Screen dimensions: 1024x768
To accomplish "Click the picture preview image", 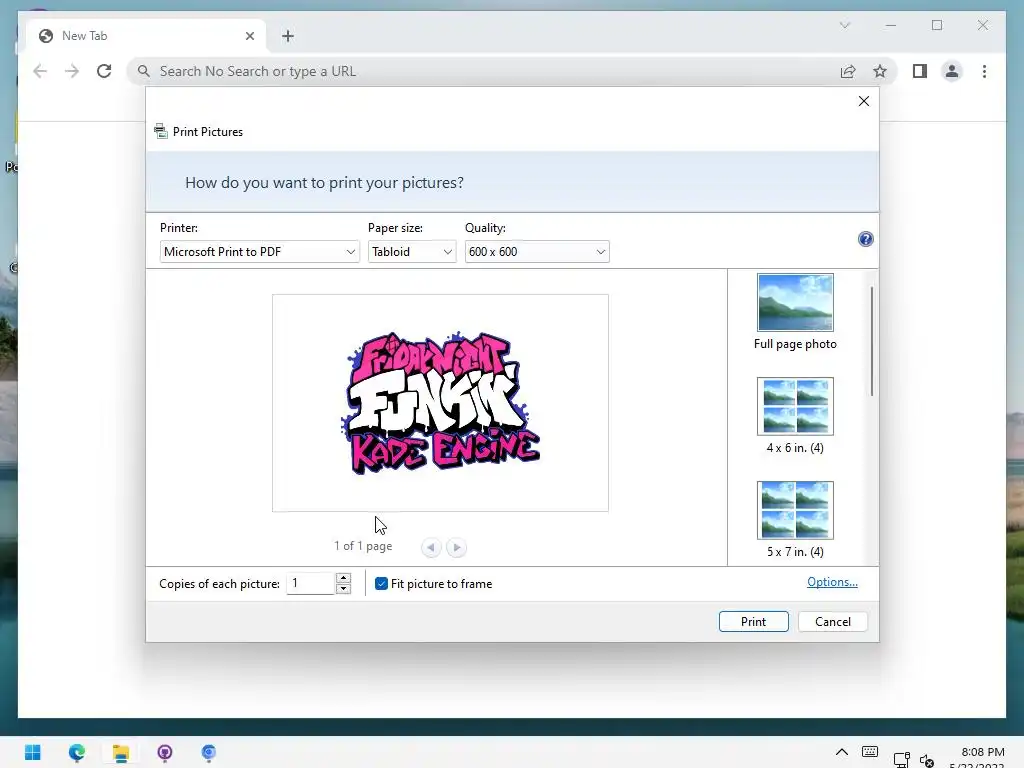I will (x=440, y=403).
